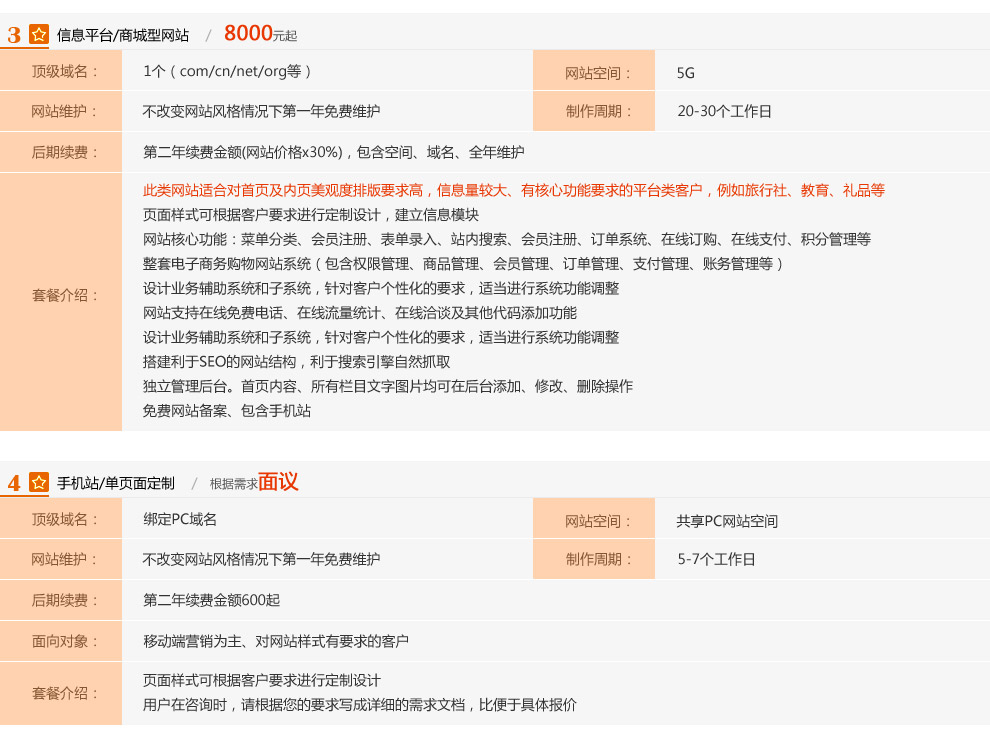This screenshot has width=990, height=744.
Task: Click the 整套电子商务购物网站系统 line
Action: (463, 264)
